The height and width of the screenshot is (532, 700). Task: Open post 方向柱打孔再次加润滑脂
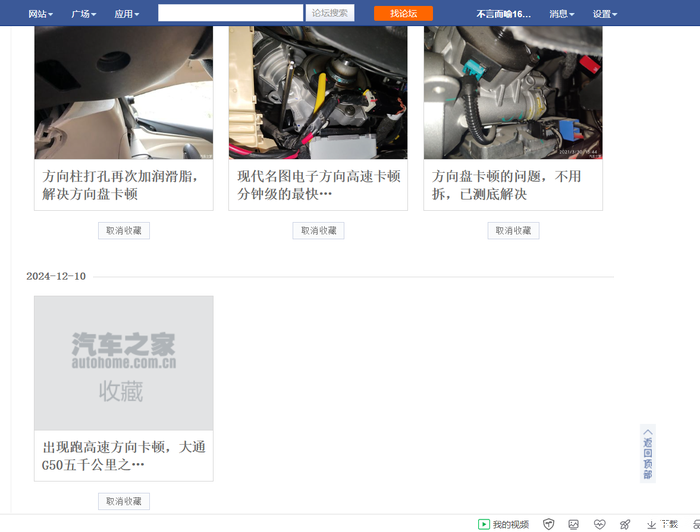click(120, 185)
